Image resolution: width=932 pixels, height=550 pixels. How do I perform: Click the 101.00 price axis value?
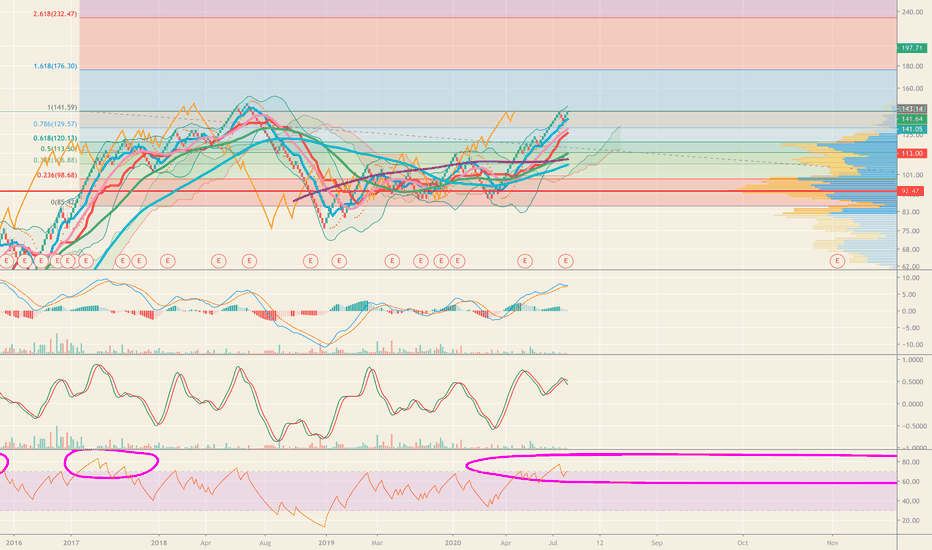click(912, 175)
